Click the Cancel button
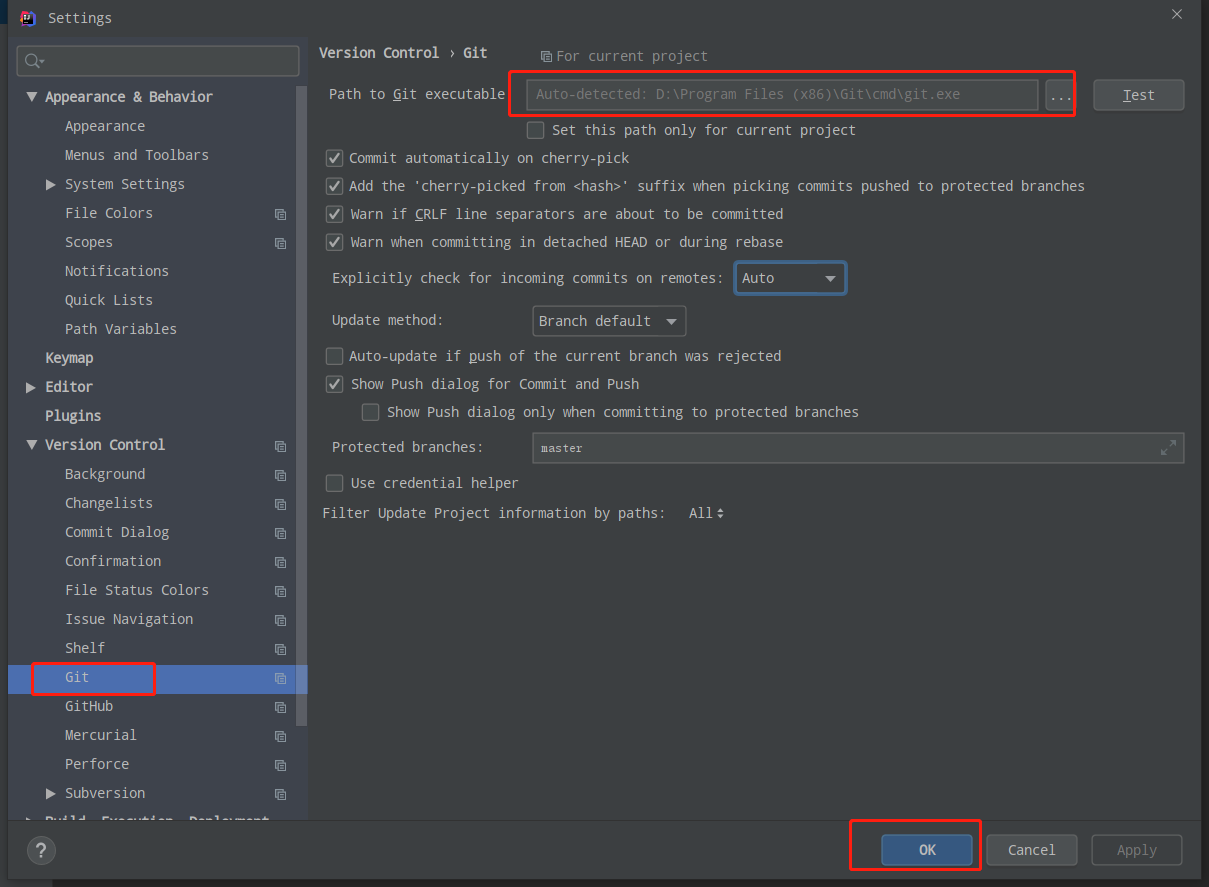This screenshot has width=1209, height=887. point(1032,850)
